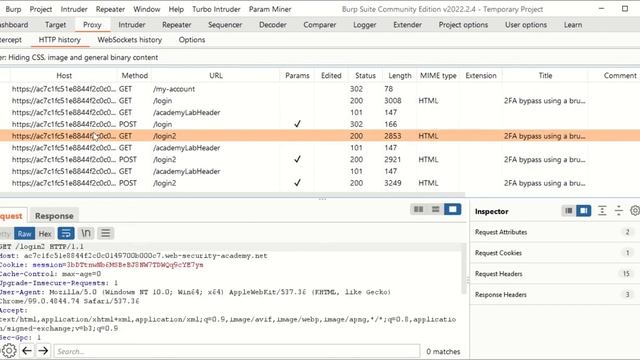This screenshot has width=640, height=360.
Task: Open the Project menu
Action: coord(41,9)
